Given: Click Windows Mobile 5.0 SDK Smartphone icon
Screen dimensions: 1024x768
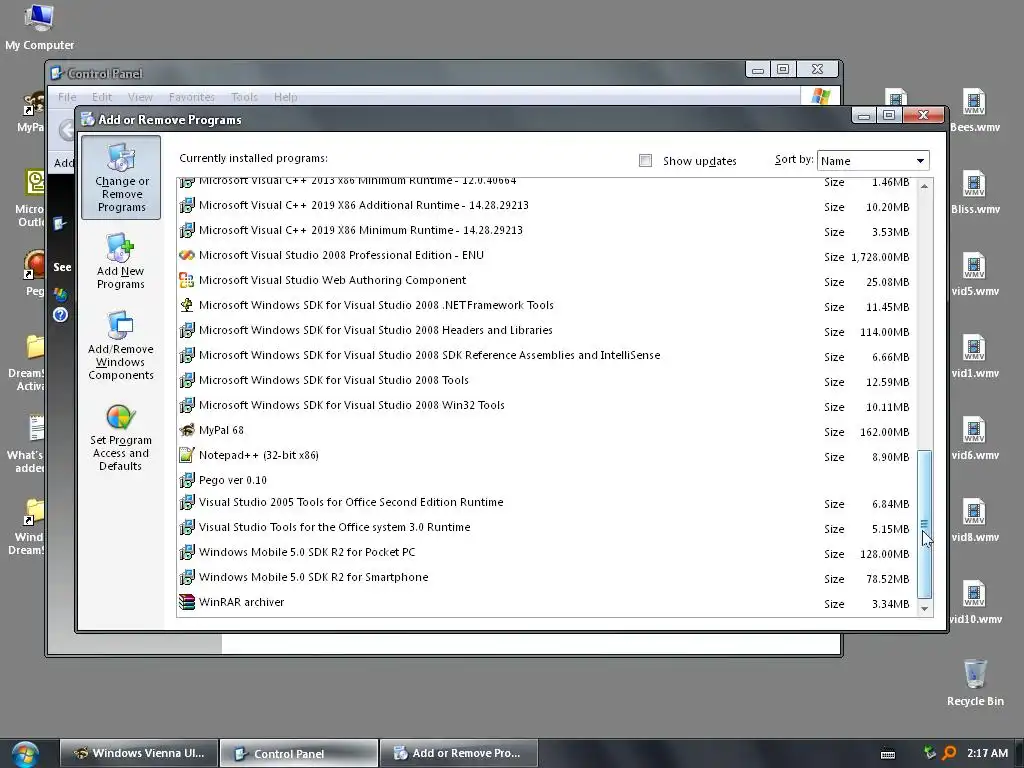Looking at the screenshot, I should coord(187,577).
